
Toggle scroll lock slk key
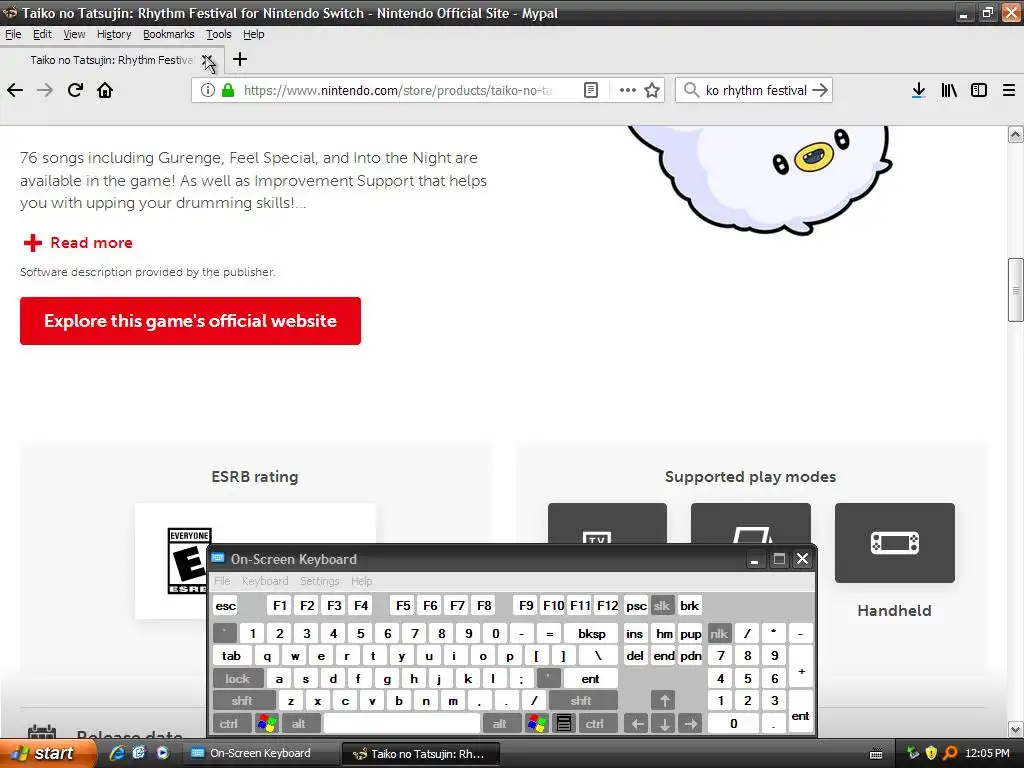662,605
